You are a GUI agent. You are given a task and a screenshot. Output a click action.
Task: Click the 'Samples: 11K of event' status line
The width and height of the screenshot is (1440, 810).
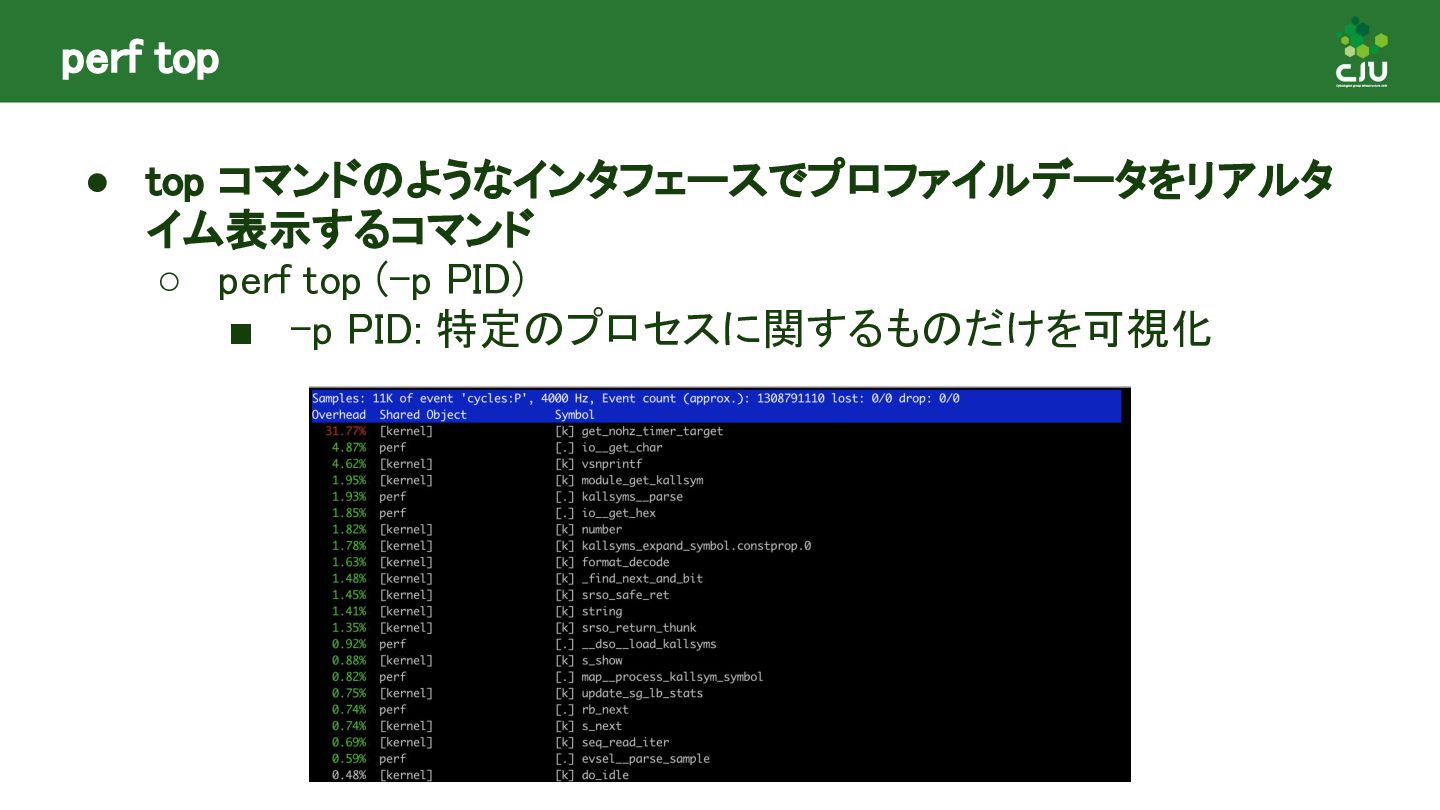click(636, 398)
